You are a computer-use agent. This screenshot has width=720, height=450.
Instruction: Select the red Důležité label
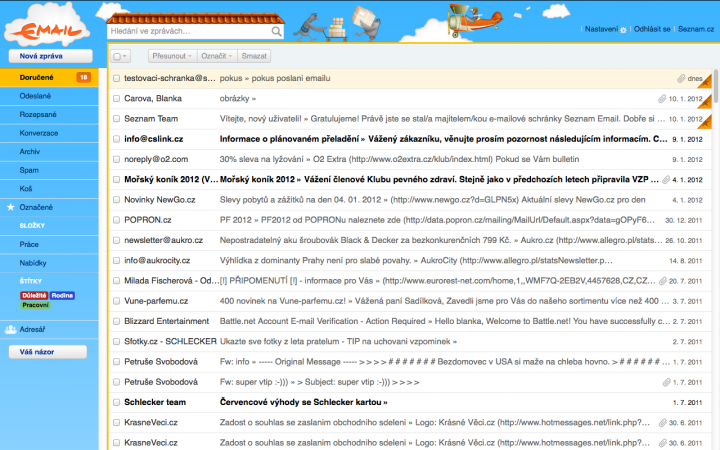pyautogui.click(x=34, y=295)
